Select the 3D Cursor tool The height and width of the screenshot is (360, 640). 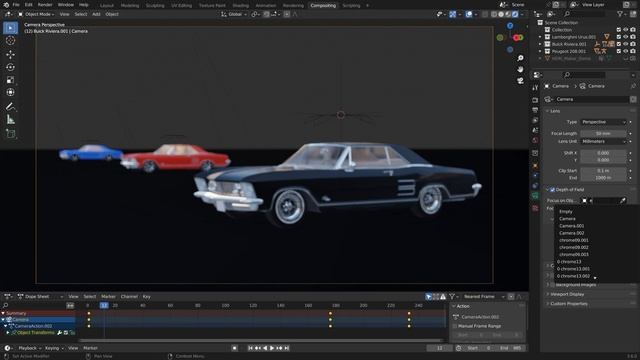coord(11,40)
